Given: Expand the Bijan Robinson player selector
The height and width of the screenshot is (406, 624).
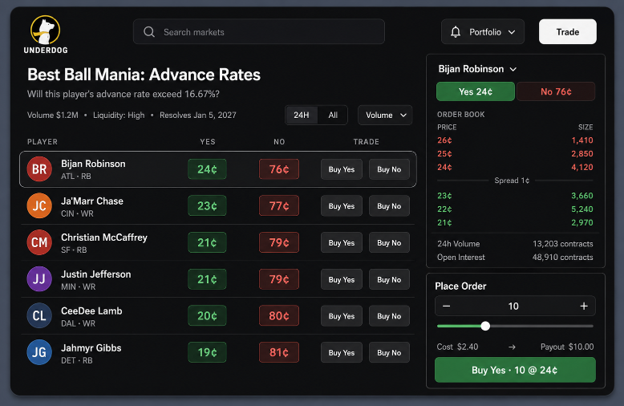Looking at the screenshot, I should point(478,69).
